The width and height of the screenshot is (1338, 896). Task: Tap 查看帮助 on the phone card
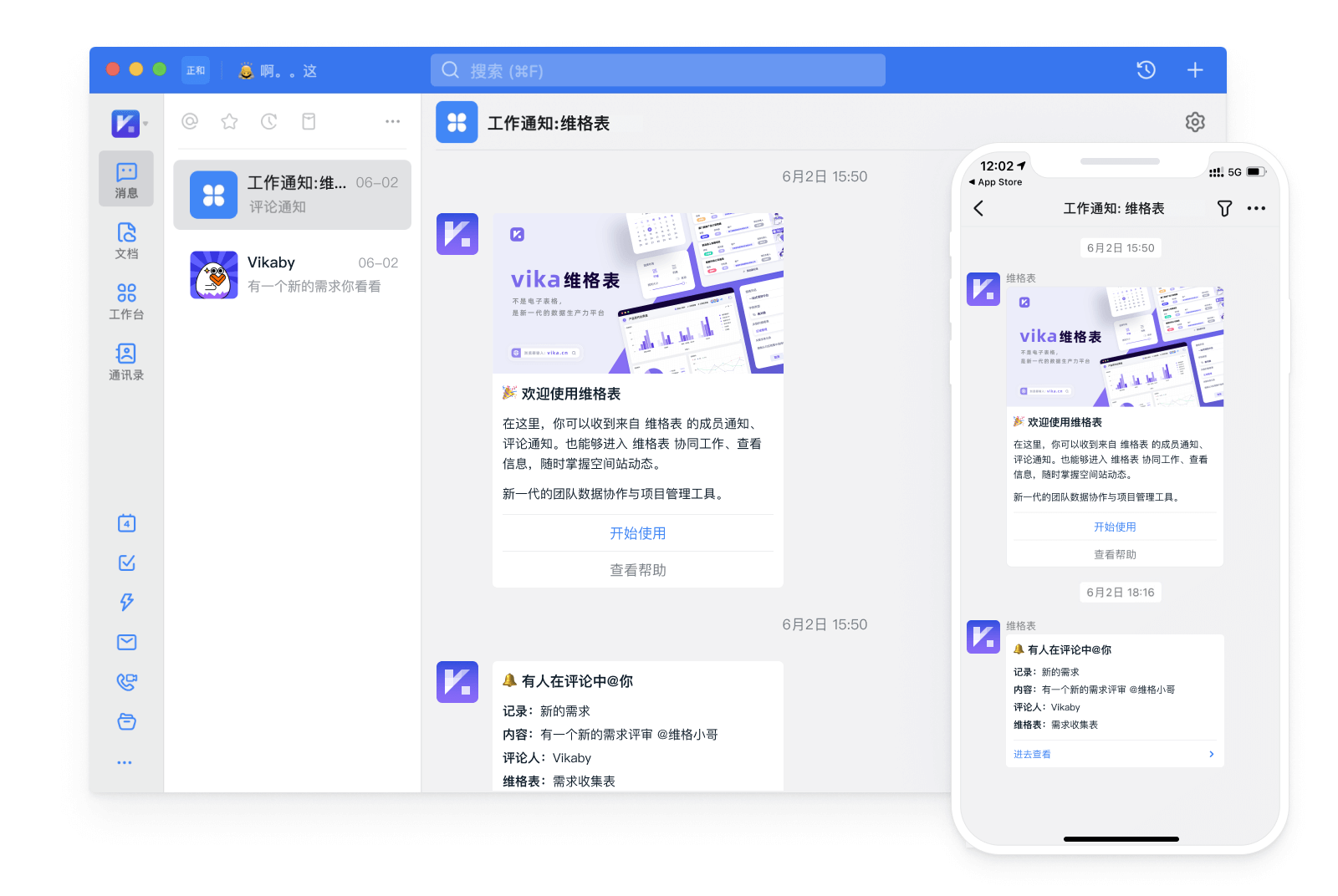[1115, 554]
